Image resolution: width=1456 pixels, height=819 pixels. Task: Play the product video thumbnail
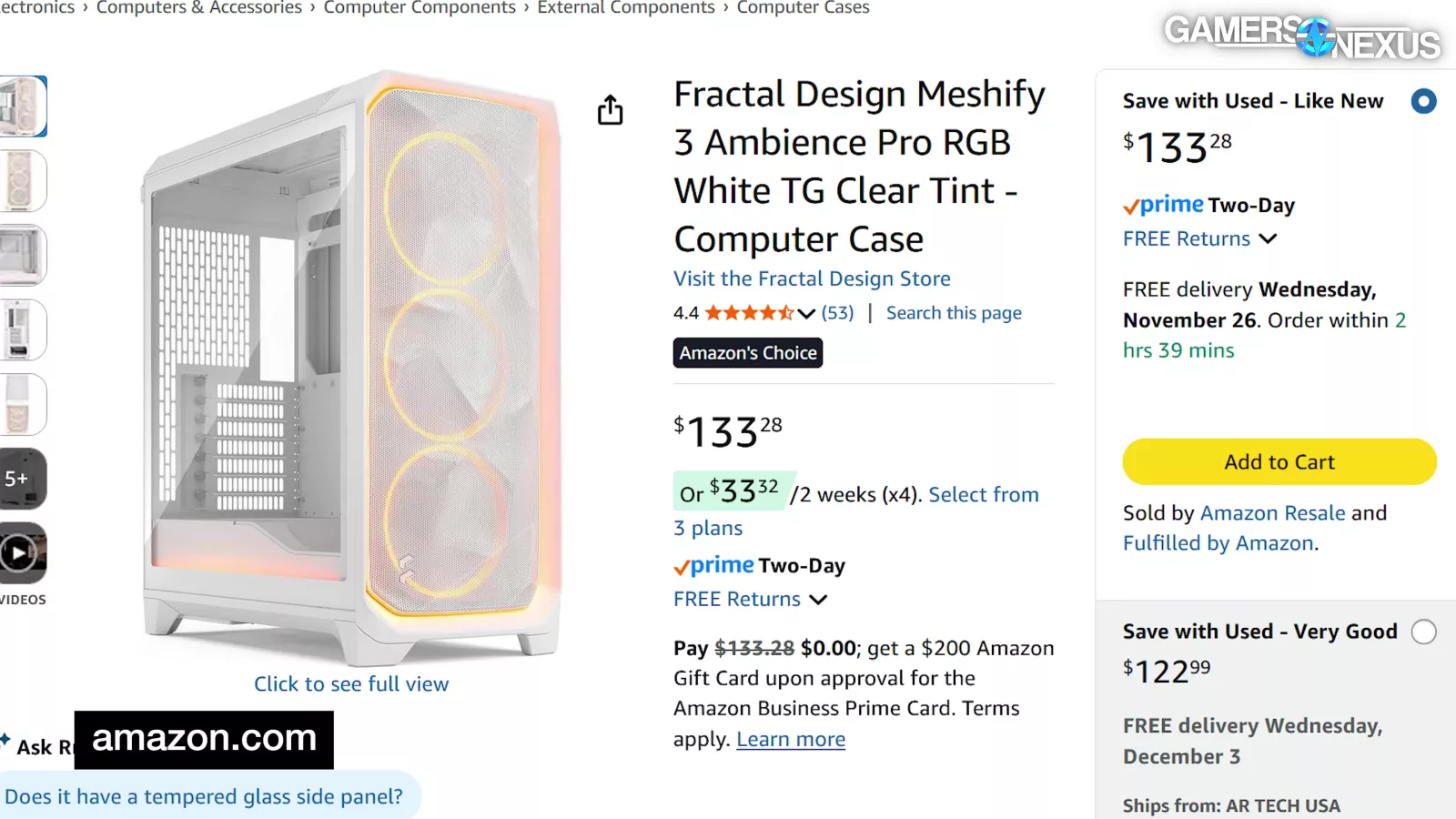(20, 552)
